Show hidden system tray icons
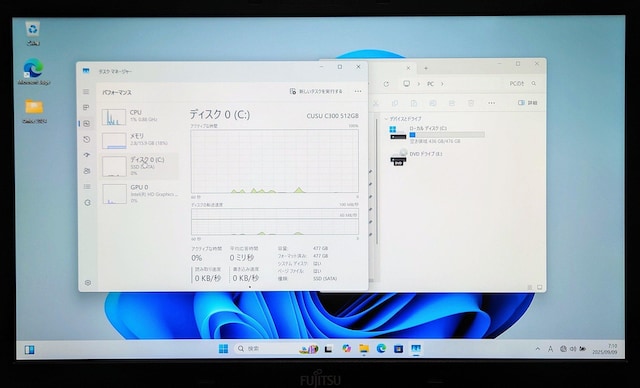Viewport: 640px width, 388px height. coord(538,349)
